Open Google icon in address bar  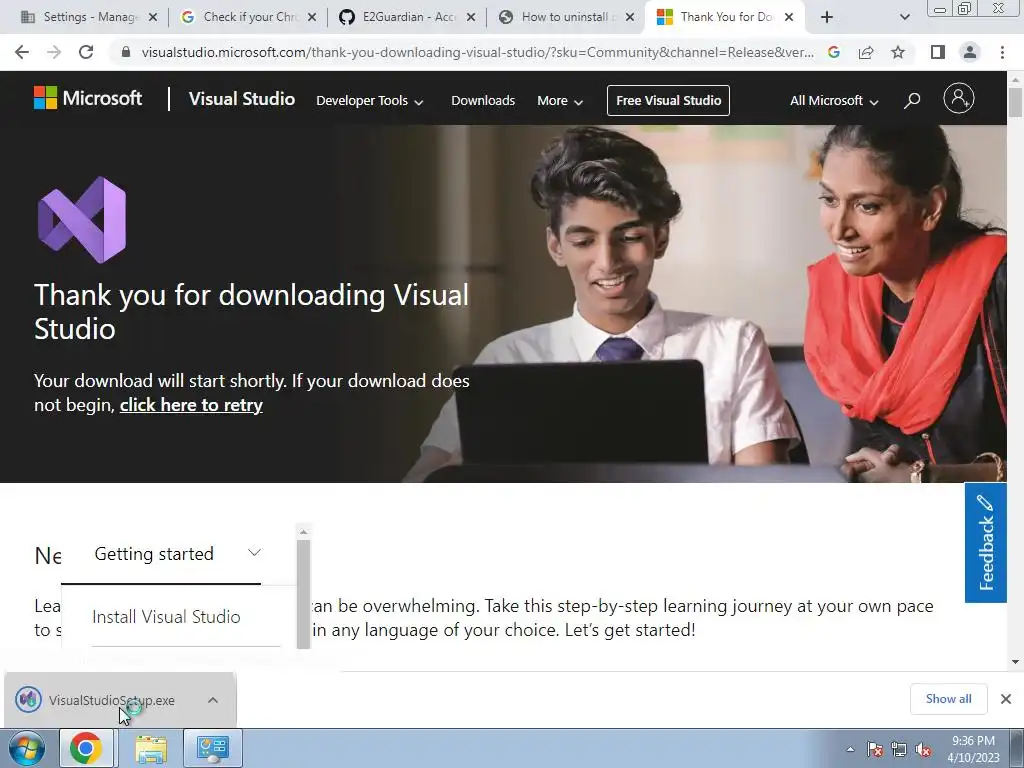click(x=833, y=52)
